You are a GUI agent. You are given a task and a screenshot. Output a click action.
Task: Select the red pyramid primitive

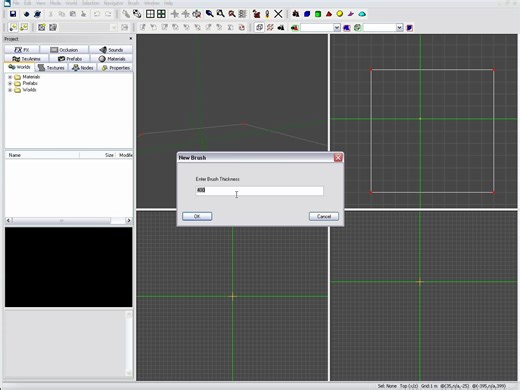click(x=329, y=14)
